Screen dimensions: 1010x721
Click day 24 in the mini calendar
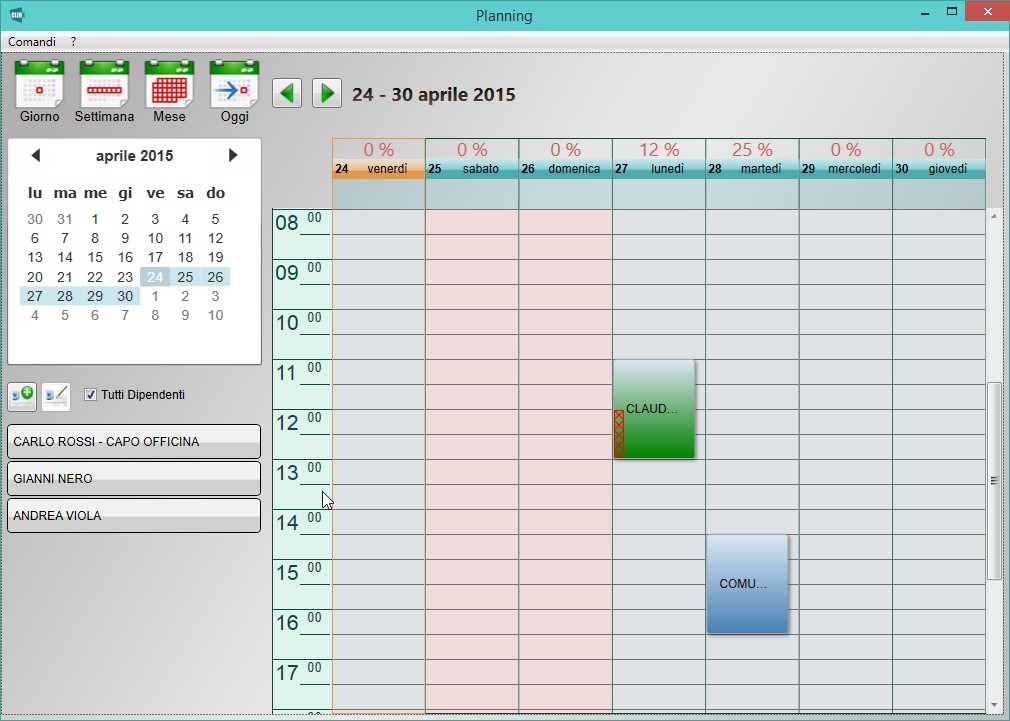(155, 277)
